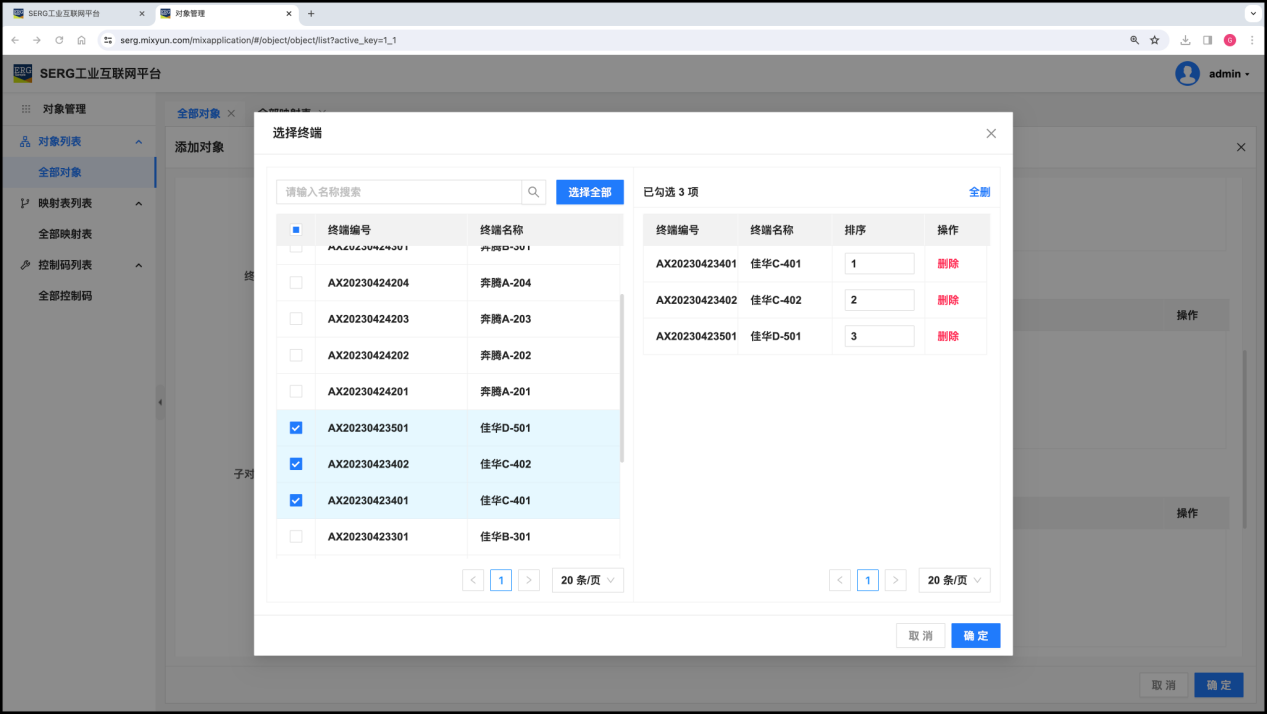Click the sidebar collapse handle arrow
1267x714 pixels.
160,402
